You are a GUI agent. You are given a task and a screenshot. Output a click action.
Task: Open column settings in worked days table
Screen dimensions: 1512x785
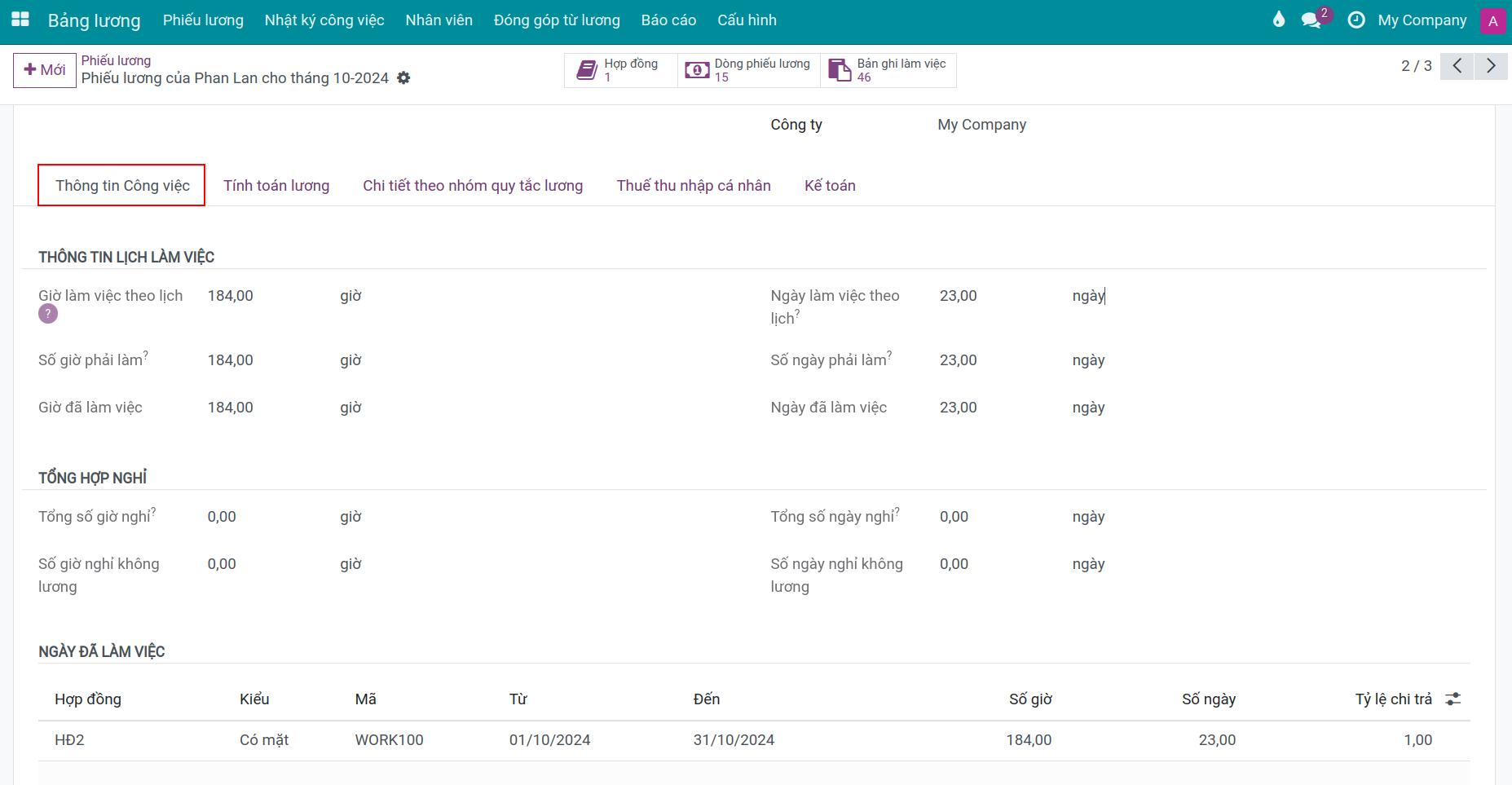tap(1452, 699)
